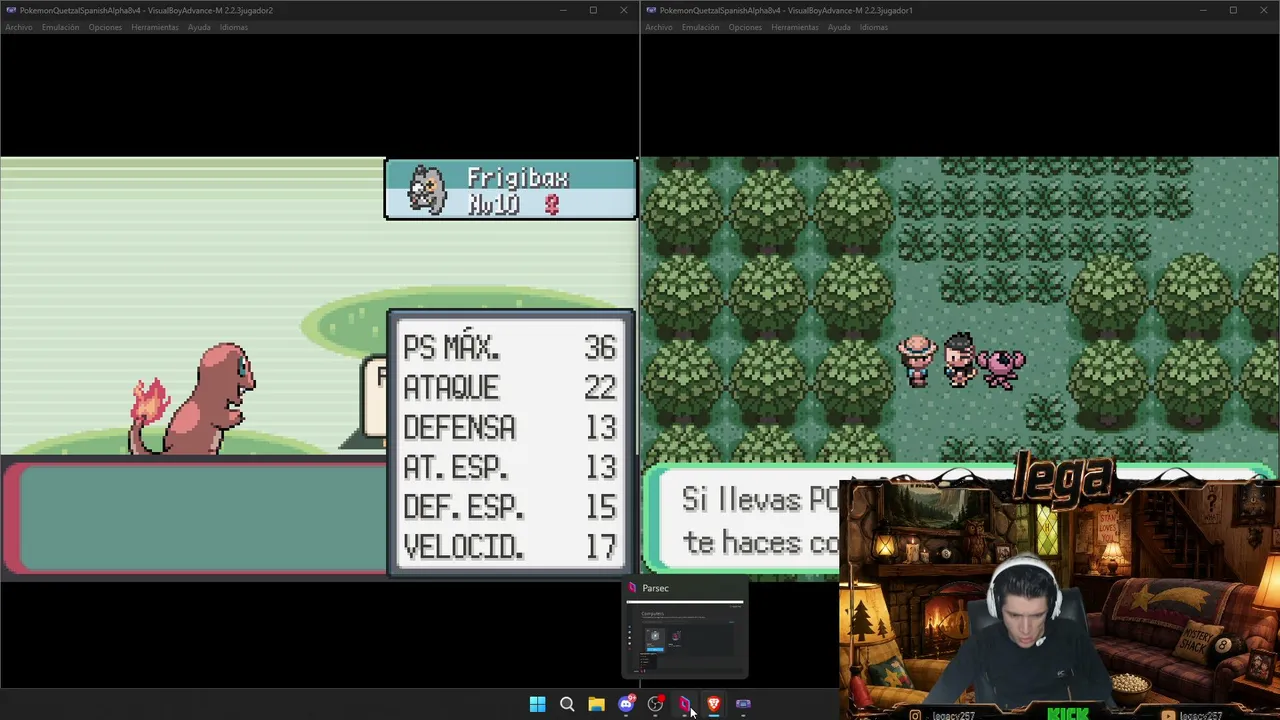
Task: Click the player character in jugador1 window
Action: click(x=960, y=360)
